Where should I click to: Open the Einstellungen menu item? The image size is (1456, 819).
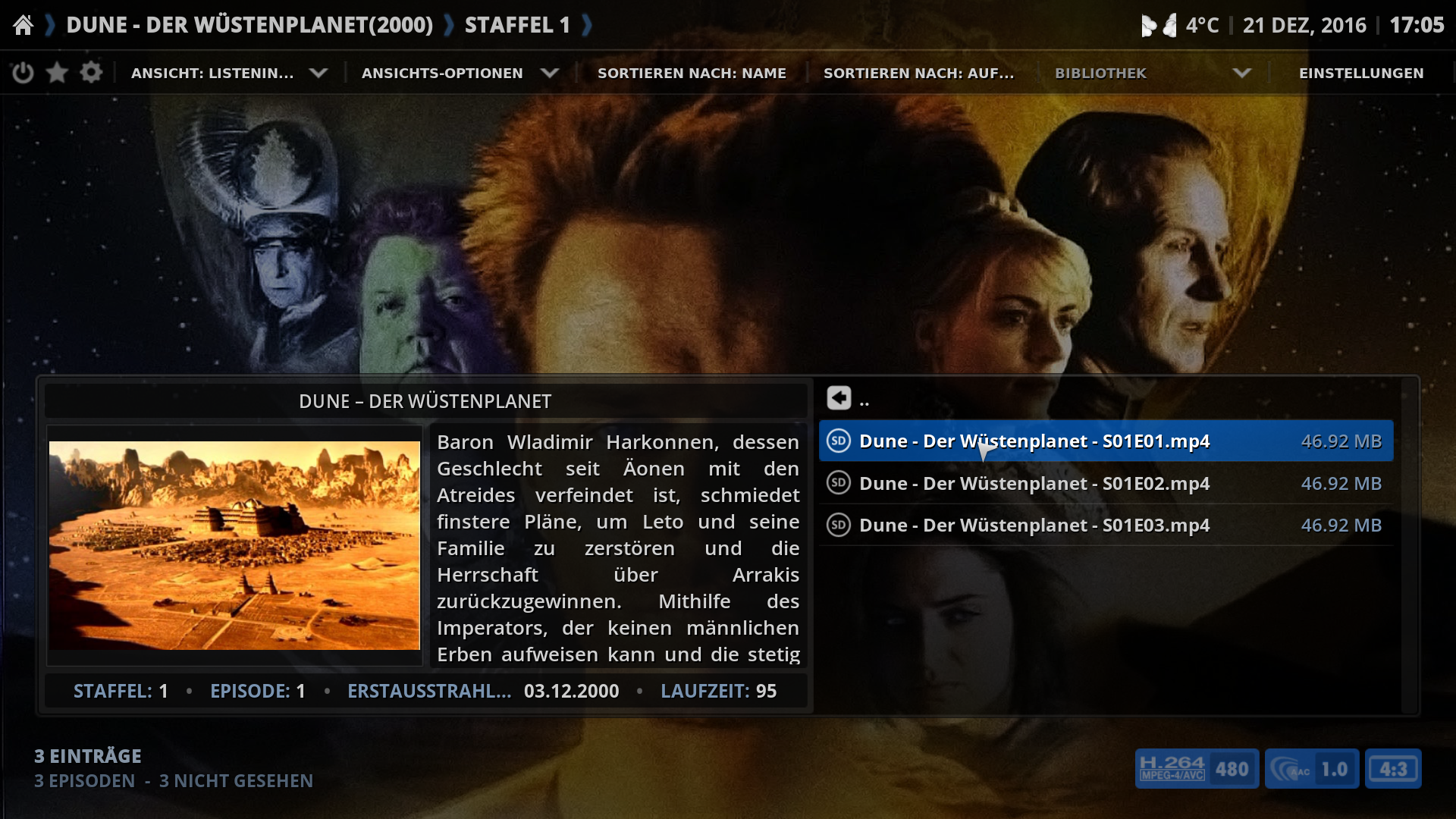[1361, 73]
